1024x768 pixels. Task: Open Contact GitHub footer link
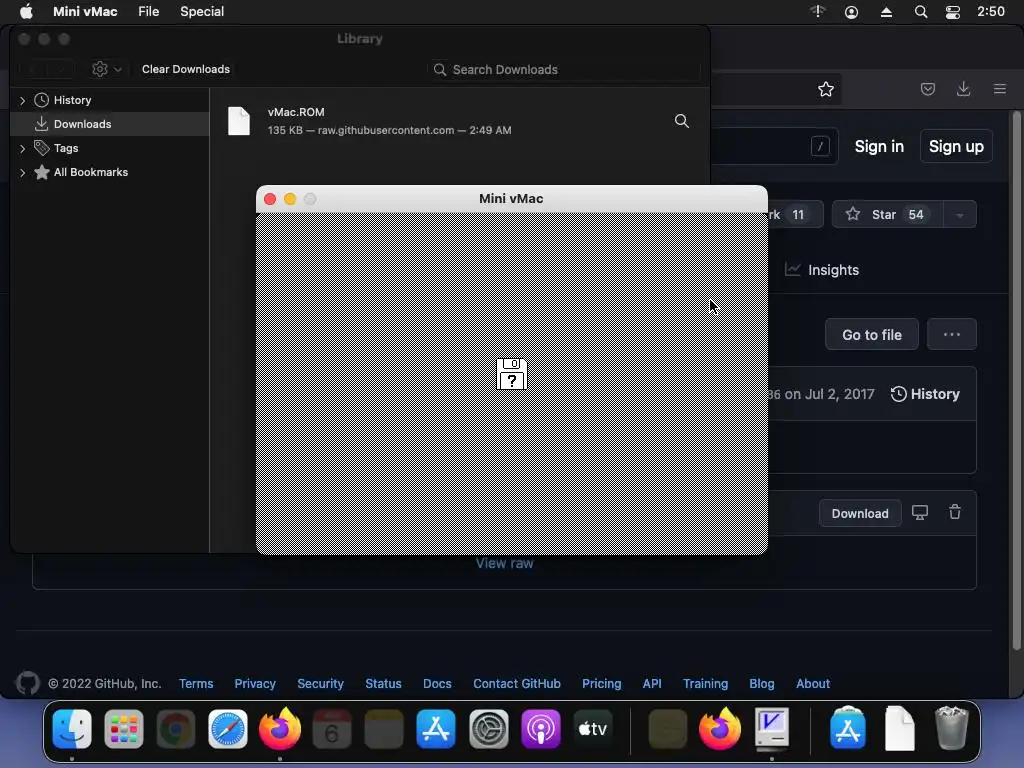coord(517,684)
